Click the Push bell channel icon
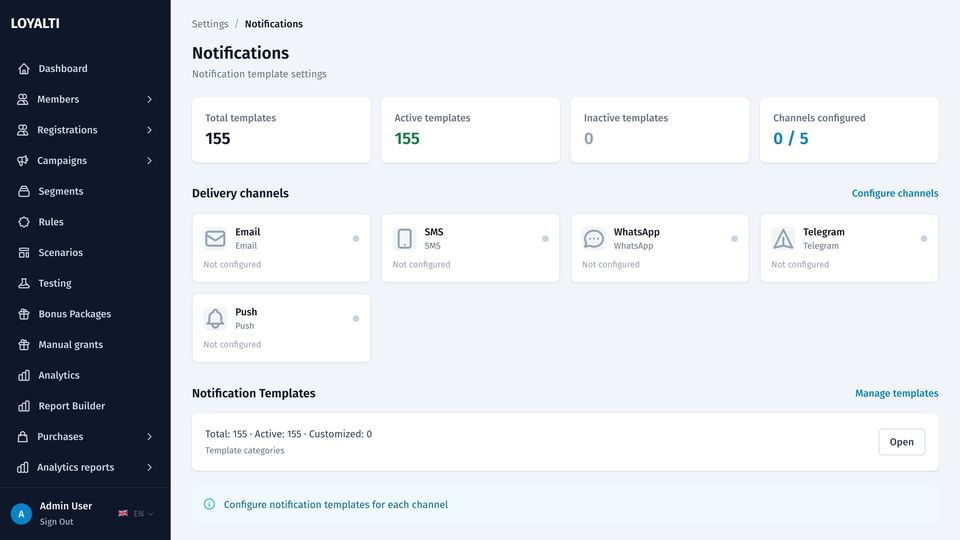Screen dimensions: 960x540 click(x=215, y=318)
